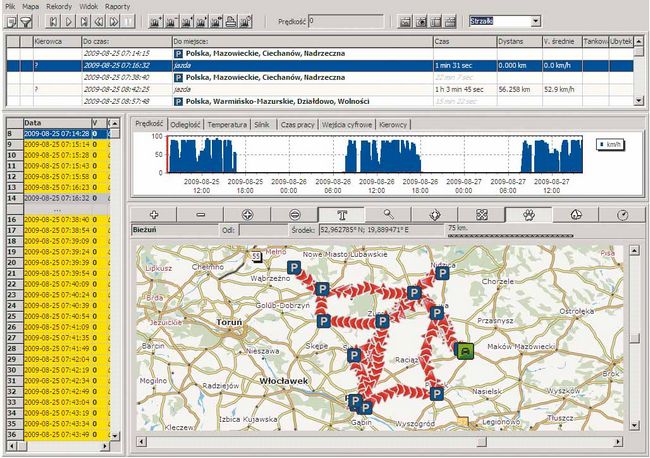
Task: Toggle the paw-print route tracks button
Action: point(526,214)
